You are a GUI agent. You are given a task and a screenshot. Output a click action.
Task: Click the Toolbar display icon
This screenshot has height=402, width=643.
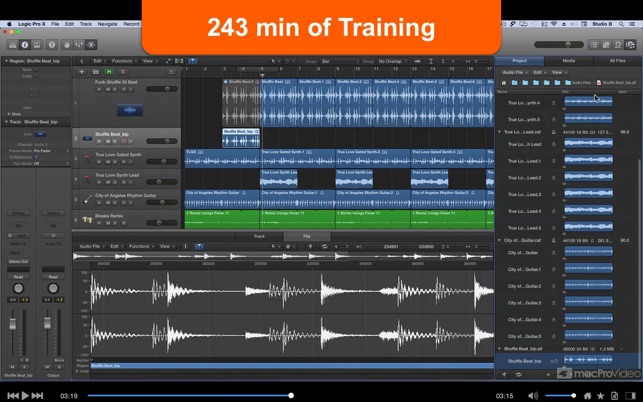pyautogui.click(x=37, y=45)
